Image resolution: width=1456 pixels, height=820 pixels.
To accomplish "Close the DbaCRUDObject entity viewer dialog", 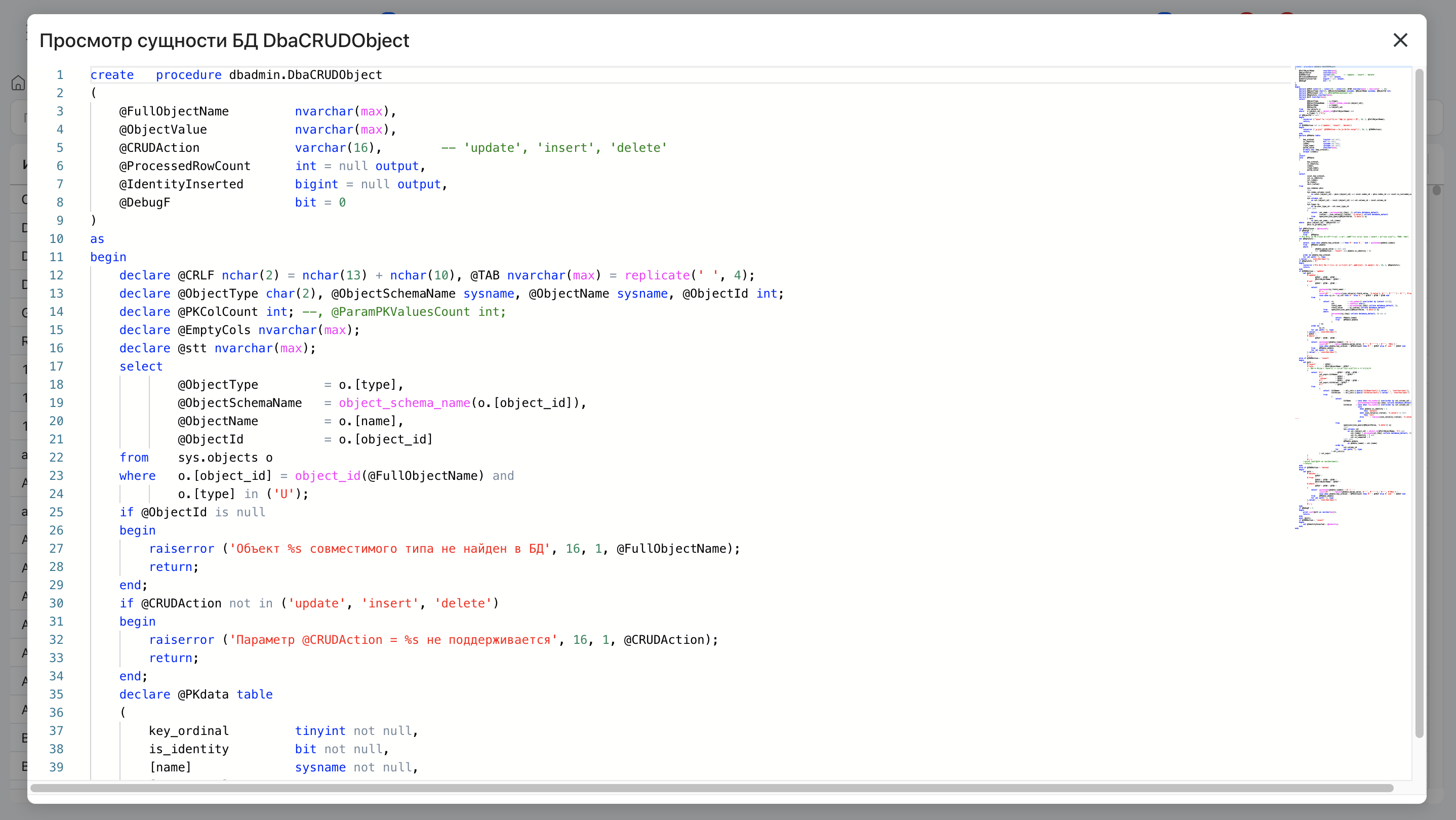I will coord(1400,40).
